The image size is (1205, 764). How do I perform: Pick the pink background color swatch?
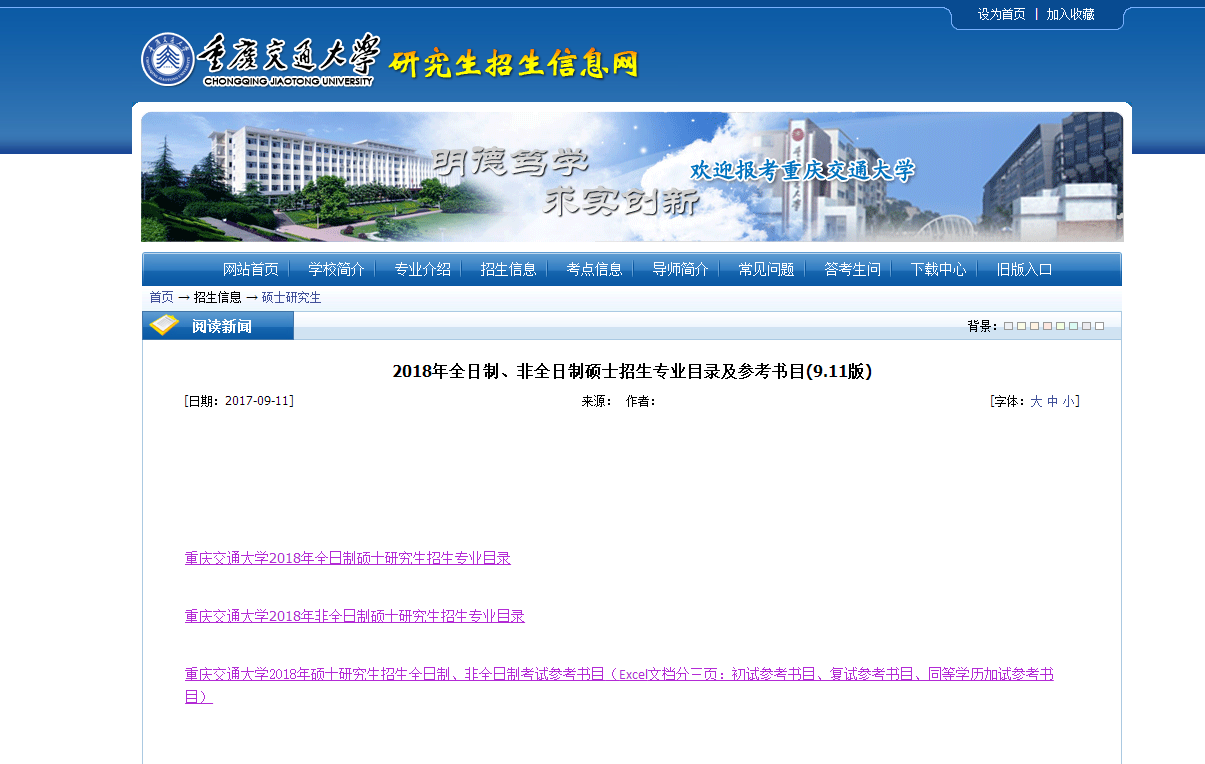coord(1047,326)
